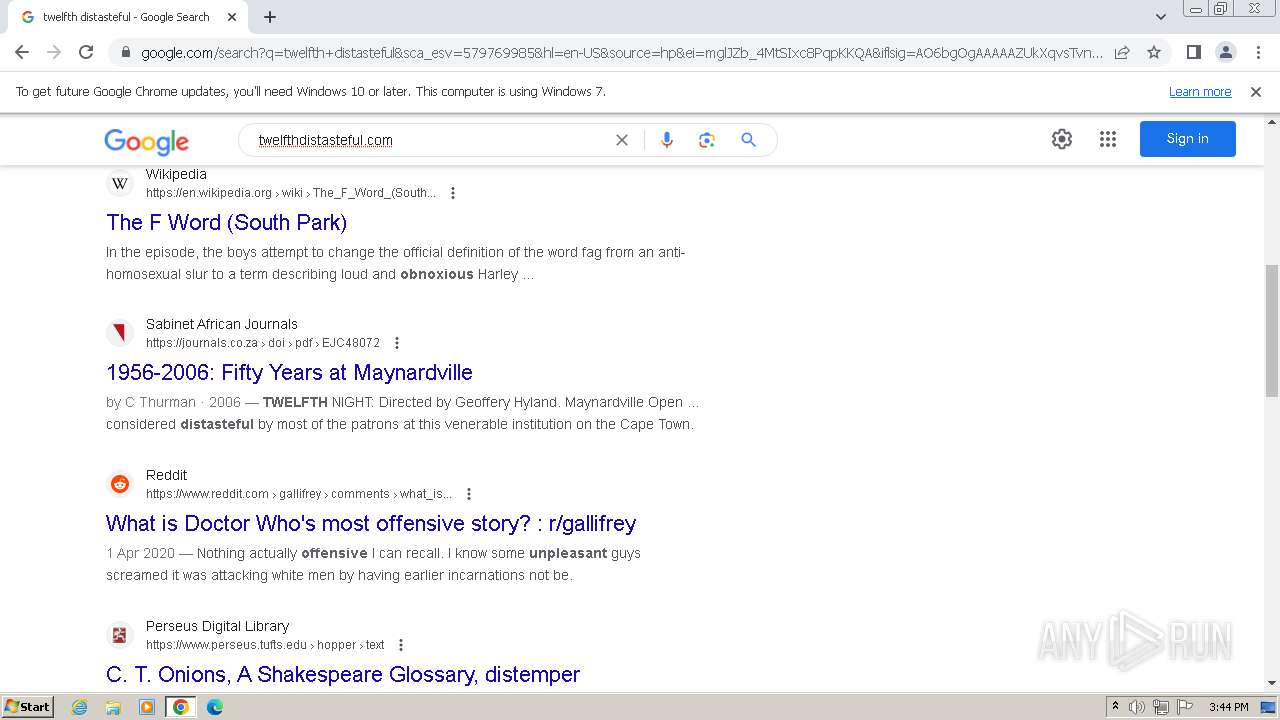
Task: Open the Start menu
Action: click(28, 707)
